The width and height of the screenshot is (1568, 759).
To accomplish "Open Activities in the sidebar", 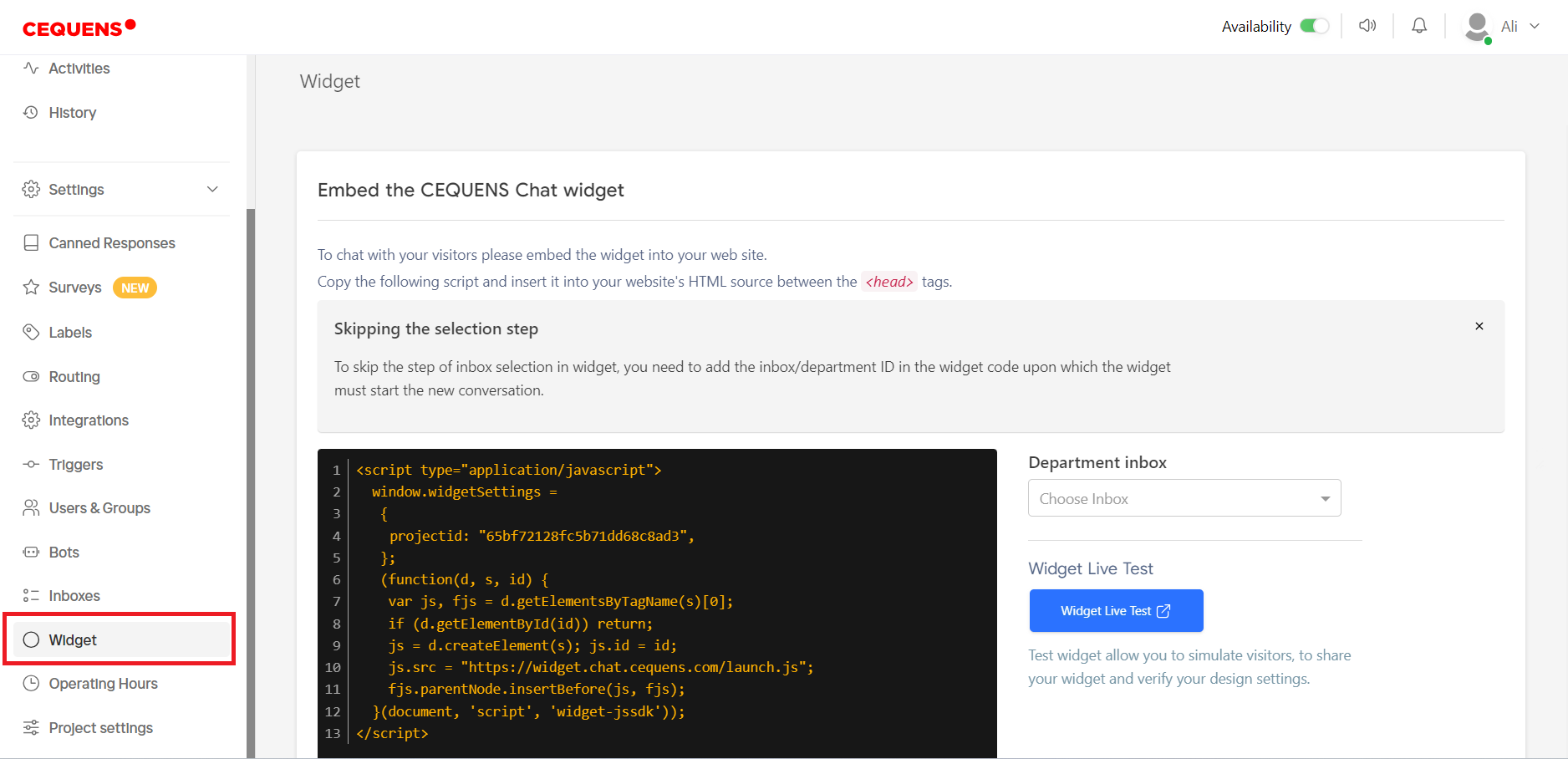I will [79, 69].
